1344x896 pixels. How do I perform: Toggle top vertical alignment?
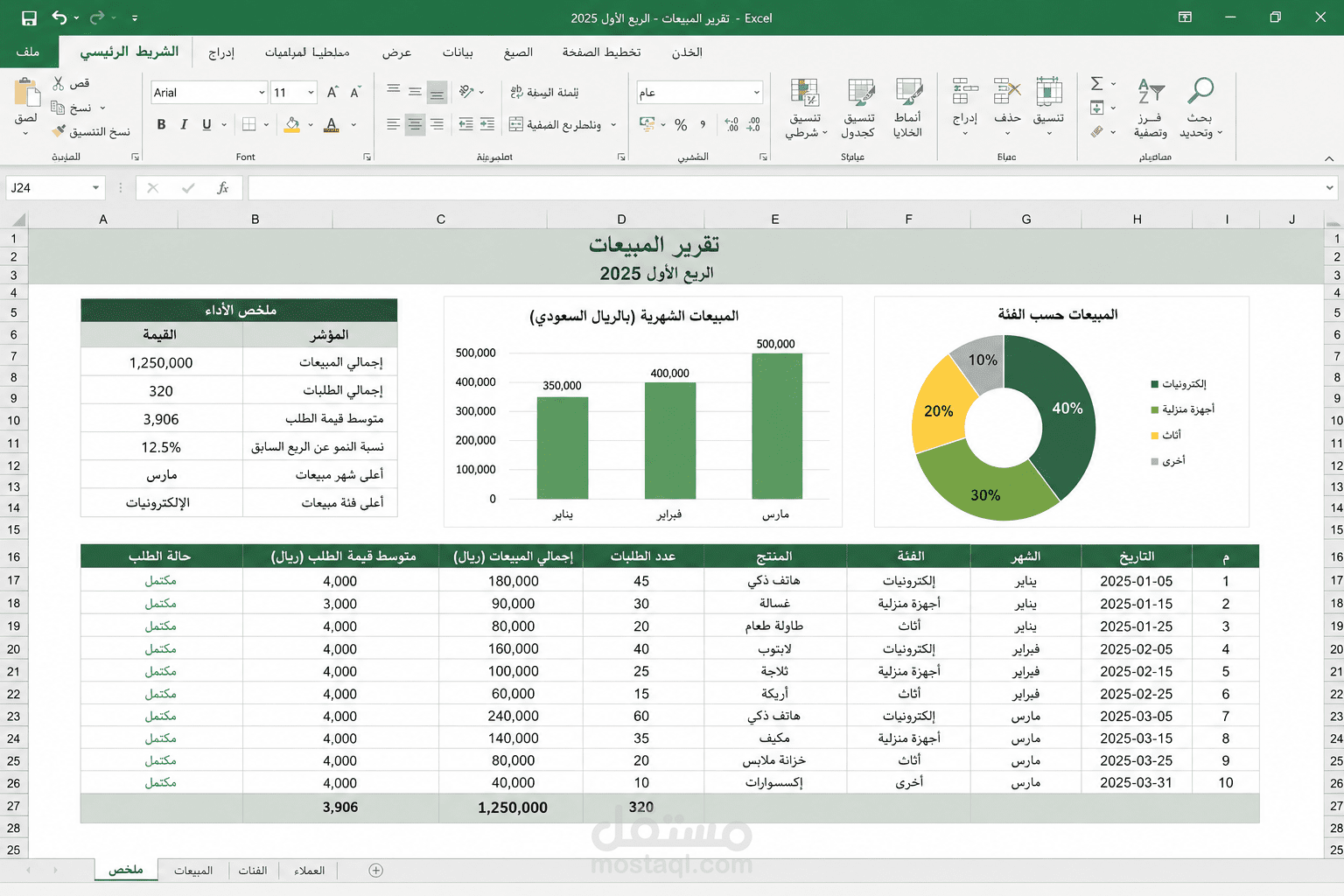point(394,90)
